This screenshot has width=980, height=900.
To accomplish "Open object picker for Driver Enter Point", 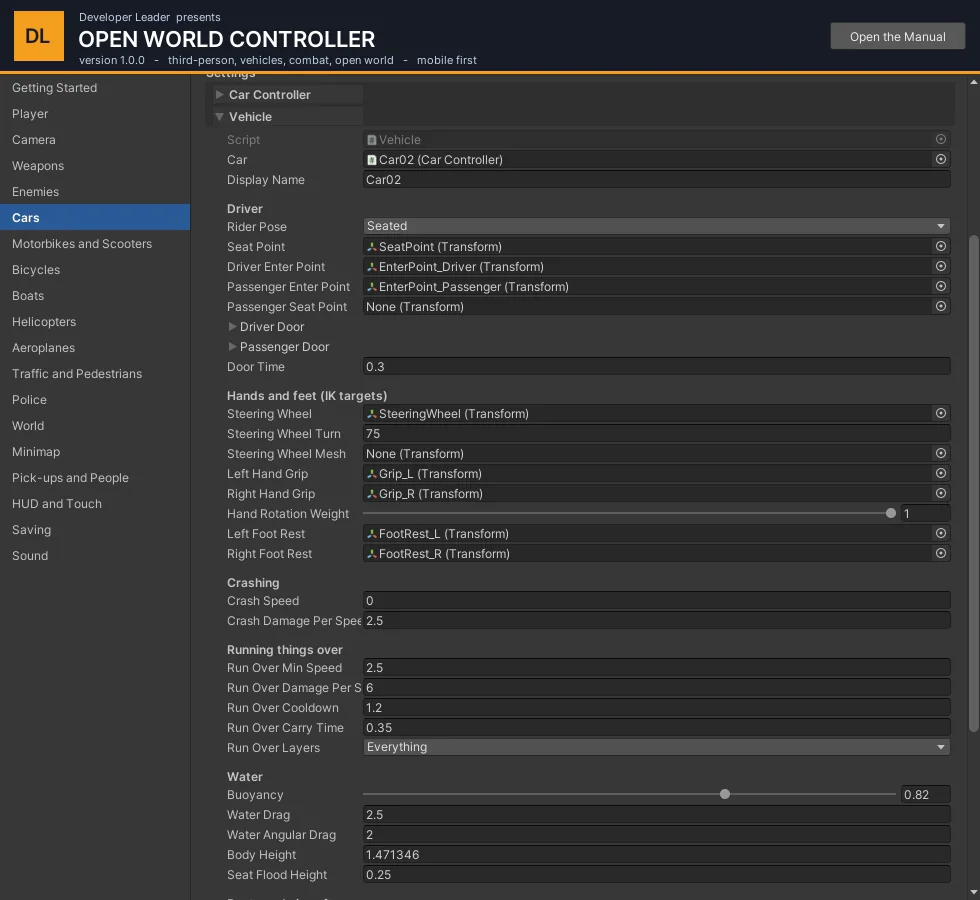I will [x=941, y=266].
